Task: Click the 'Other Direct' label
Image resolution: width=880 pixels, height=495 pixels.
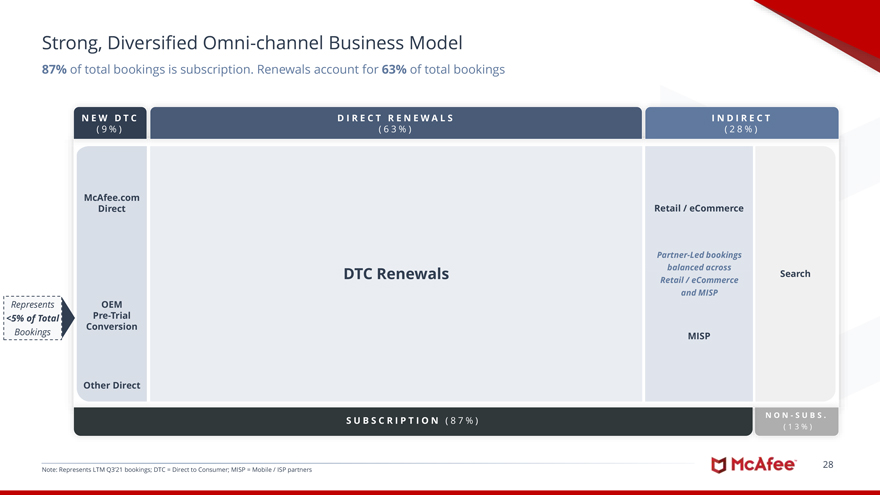Action: pos(112,386)
